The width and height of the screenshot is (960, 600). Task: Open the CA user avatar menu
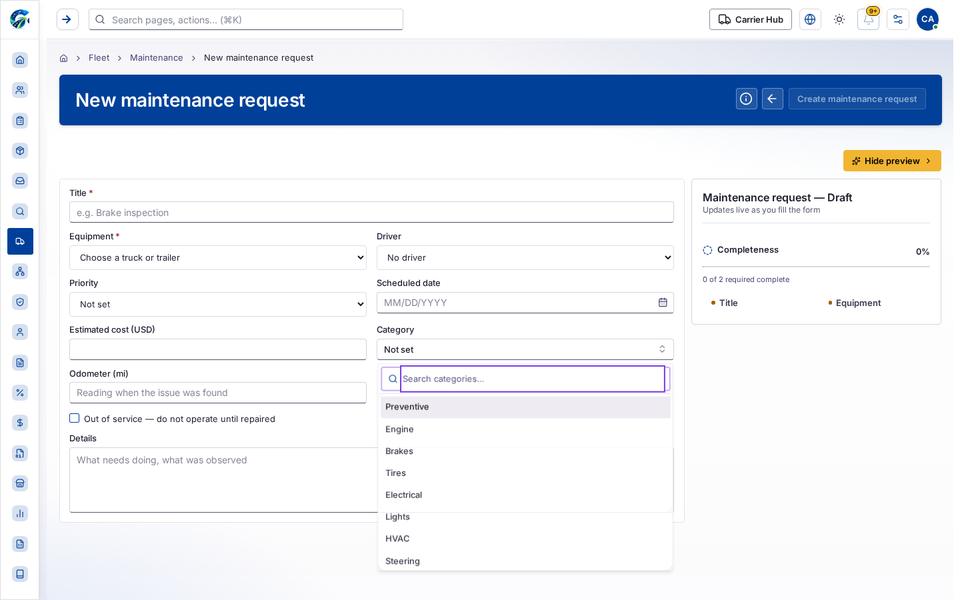(927, 20)
